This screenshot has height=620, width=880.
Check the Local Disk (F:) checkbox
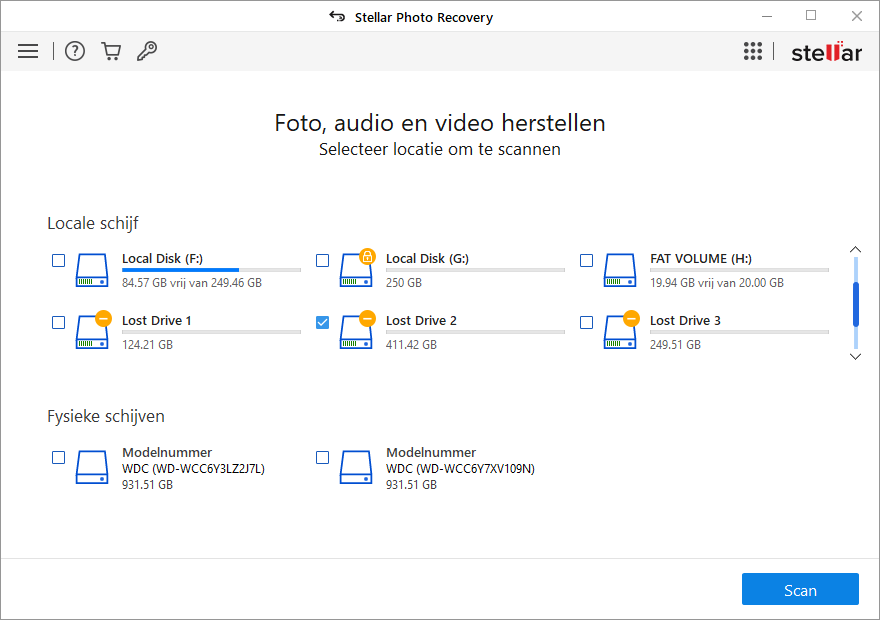tap(58, 260)
